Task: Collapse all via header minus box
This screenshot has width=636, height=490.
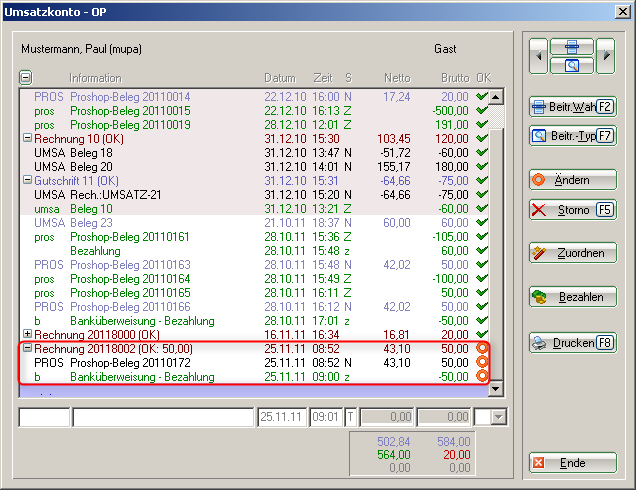Action: coord(26,77)
